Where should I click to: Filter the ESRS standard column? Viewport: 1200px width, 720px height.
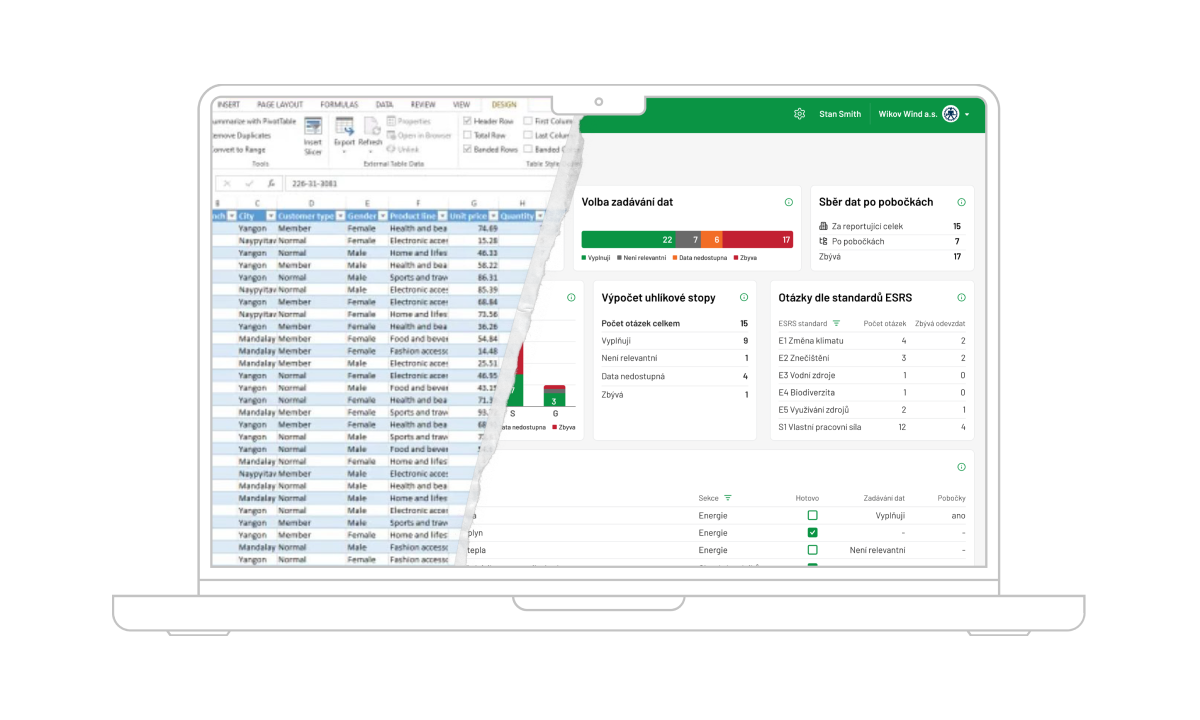[837, 323]
